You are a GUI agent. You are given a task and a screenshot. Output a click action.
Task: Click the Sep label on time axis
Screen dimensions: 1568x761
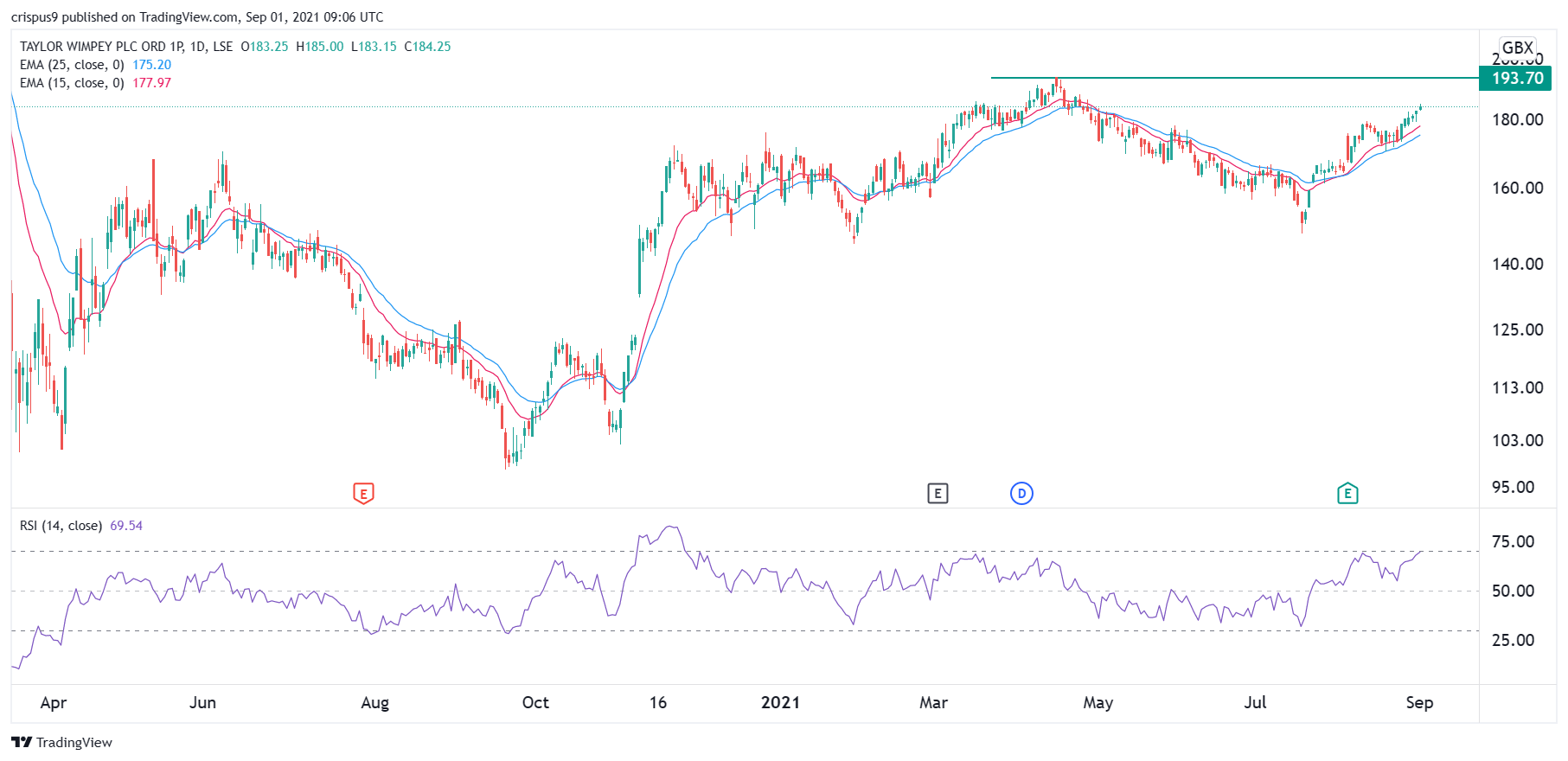point(1419,703)
